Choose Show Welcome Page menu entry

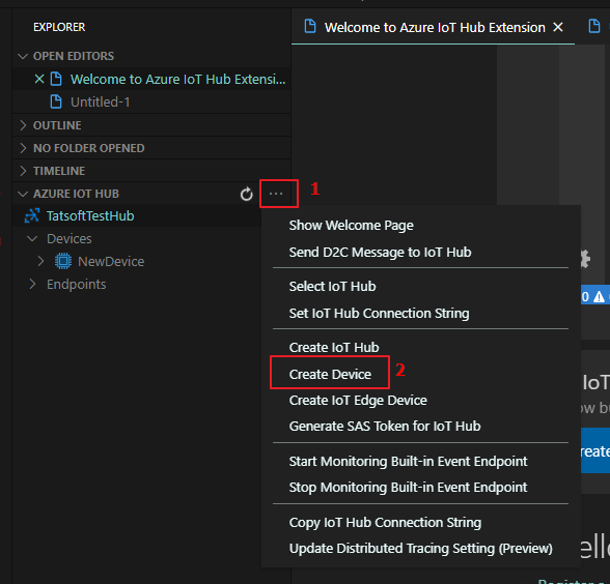pyautogui.click(x=351, y=225)
